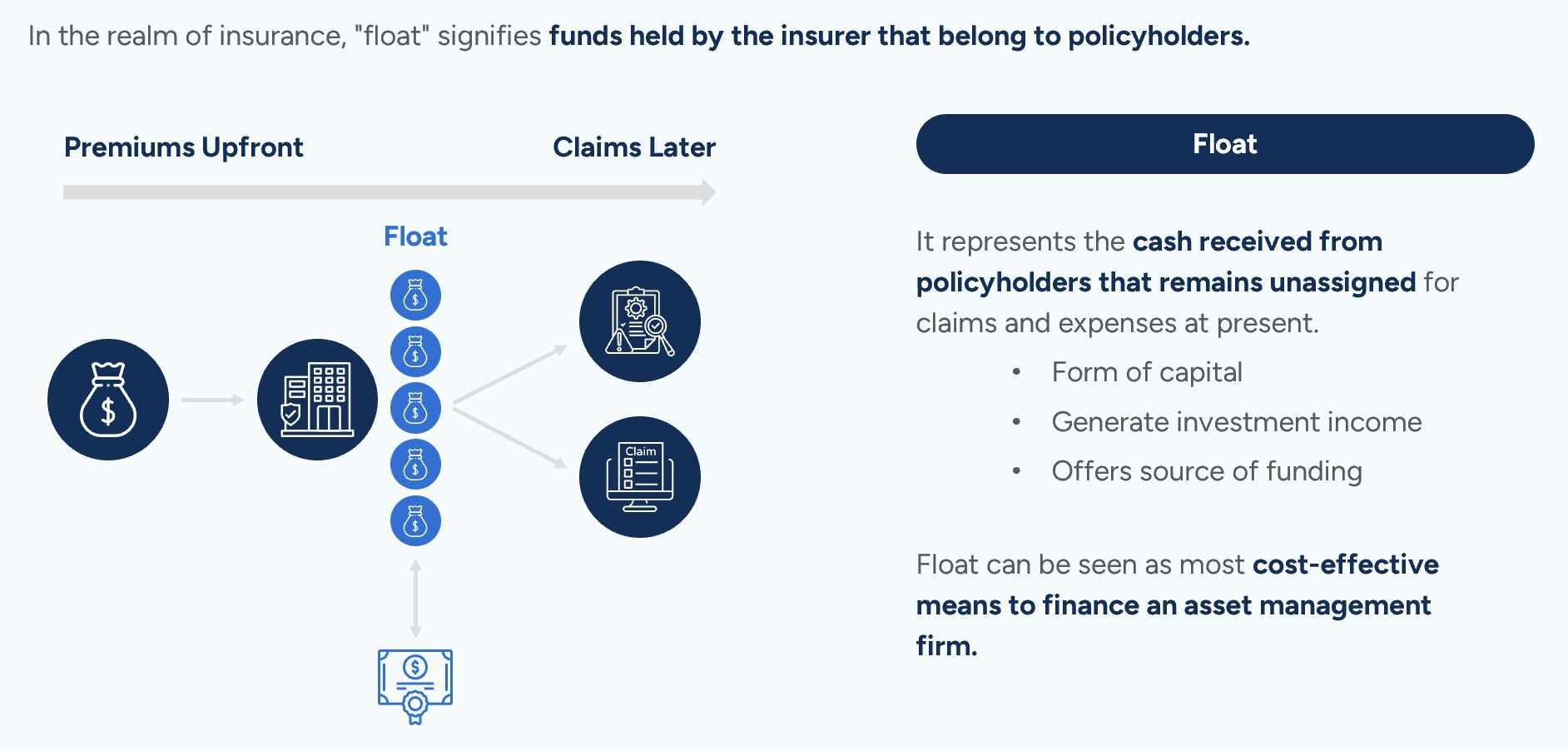Click the Generate investment income bullet
The width and height of the screenshot is (1568, 751).
(x=1236, y=422)
